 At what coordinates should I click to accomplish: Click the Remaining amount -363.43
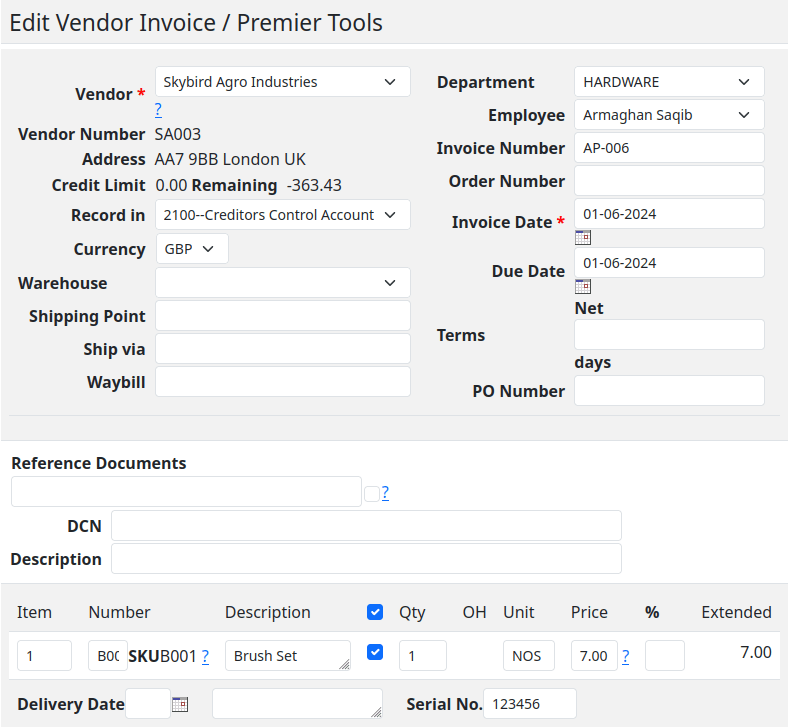314,186
